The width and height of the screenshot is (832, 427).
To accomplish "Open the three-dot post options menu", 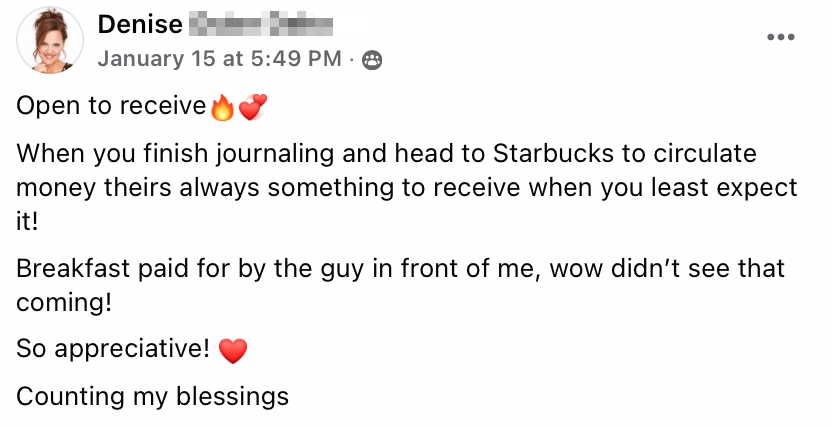I will pos(783,37).
